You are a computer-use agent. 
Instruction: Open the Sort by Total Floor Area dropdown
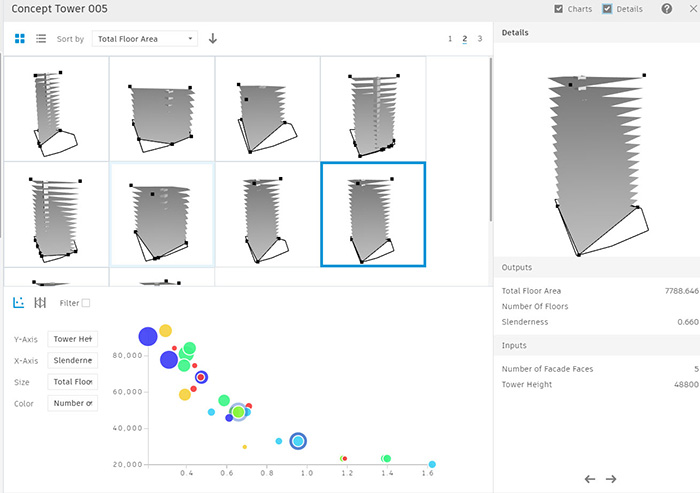click(144, 39)
